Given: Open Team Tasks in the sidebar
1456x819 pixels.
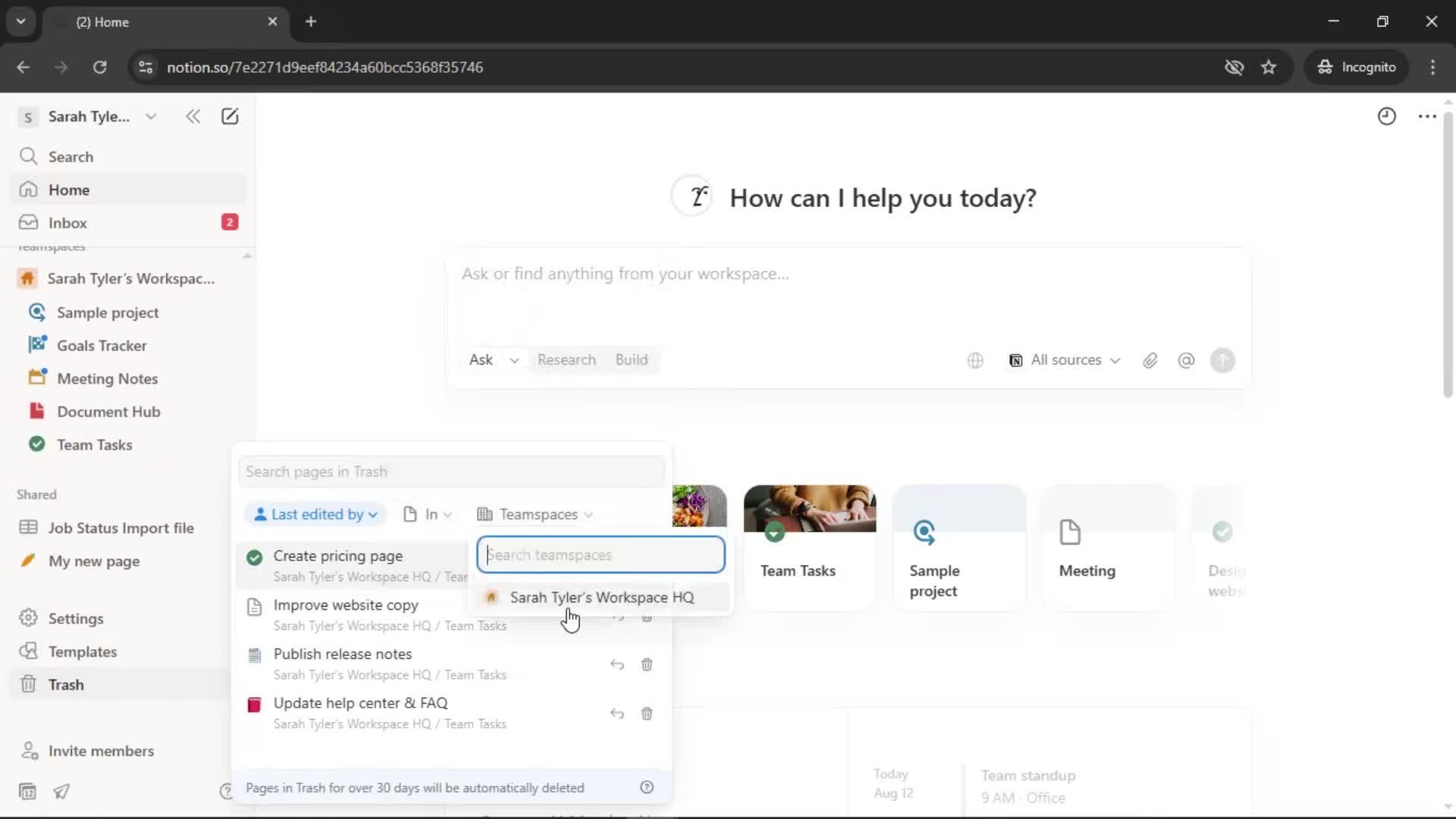Looking at the screenshot, I should 129,444.
